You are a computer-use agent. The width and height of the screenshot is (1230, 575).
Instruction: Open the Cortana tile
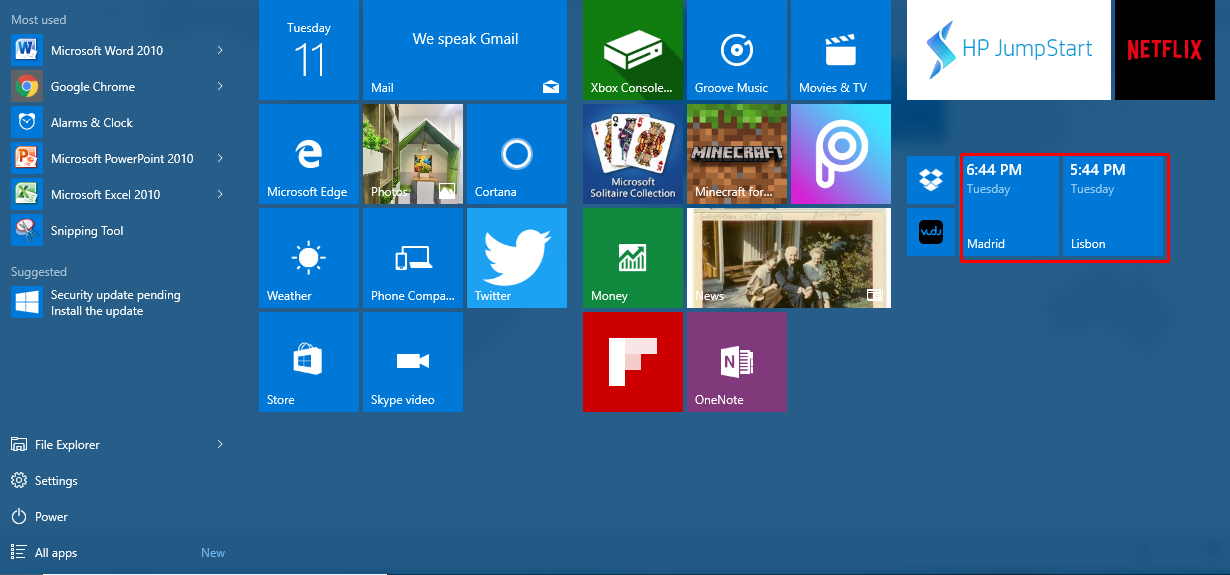tap(517, 154)
